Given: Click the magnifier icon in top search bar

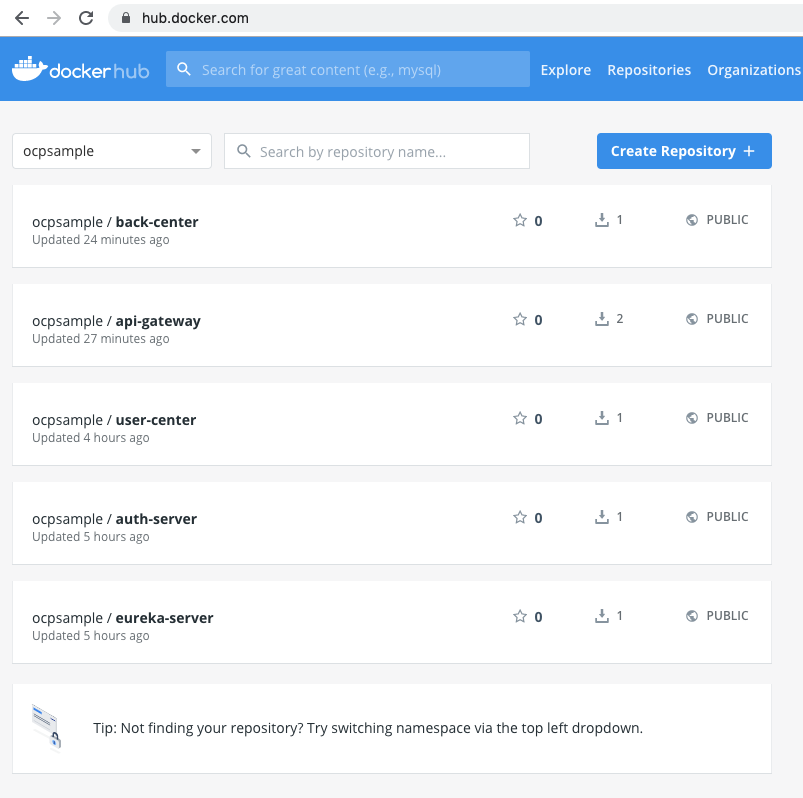Looking at the screenshot, I should click(184, 69).
